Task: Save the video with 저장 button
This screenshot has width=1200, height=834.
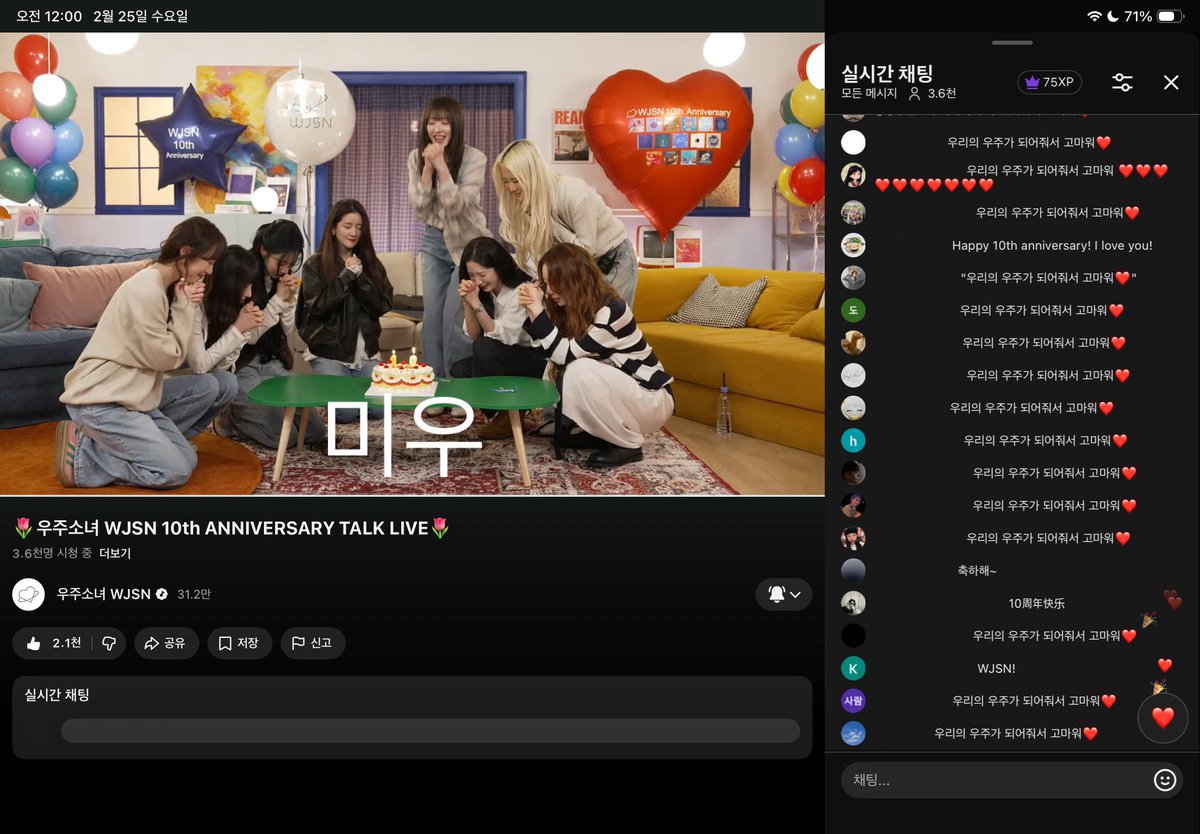Action: 239,643
